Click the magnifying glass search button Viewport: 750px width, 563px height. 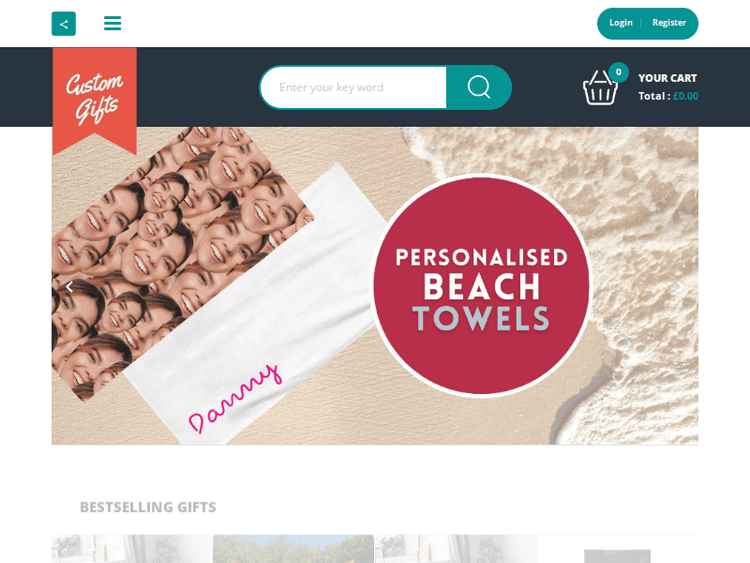pyautogui.click(x=479, y=87)
